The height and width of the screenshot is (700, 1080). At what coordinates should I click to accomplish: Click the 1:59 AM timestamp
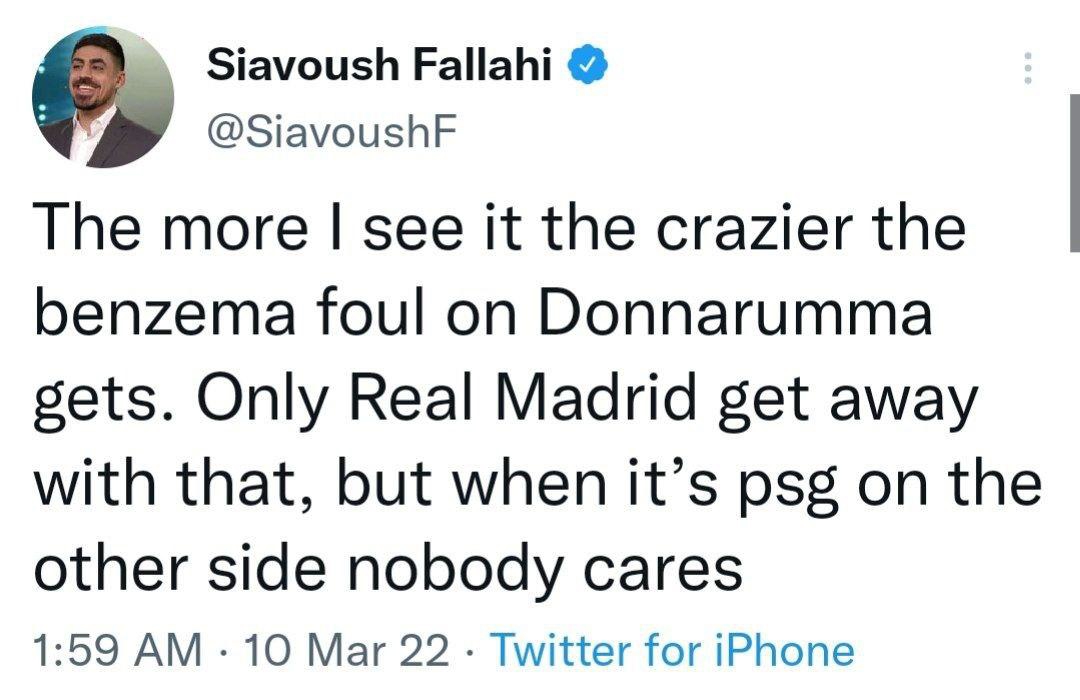tap(116, 651)
